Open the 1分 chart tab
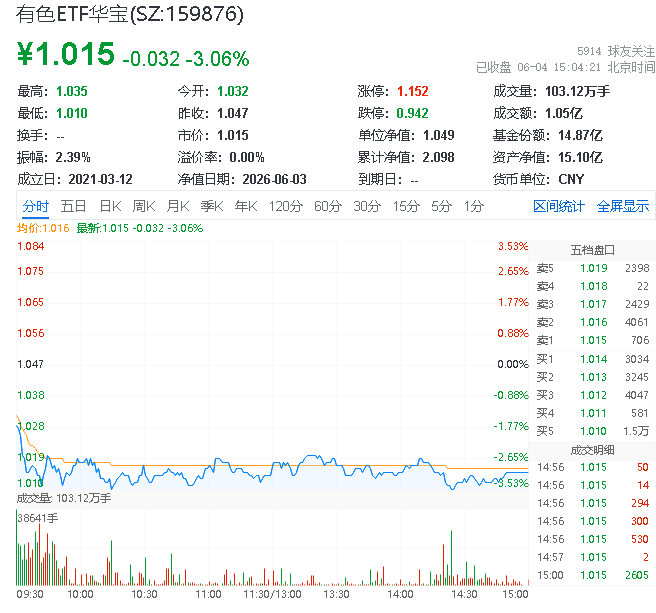Viewport: 656px width, 613px height. pyautogui.click(x=474, y=206)
